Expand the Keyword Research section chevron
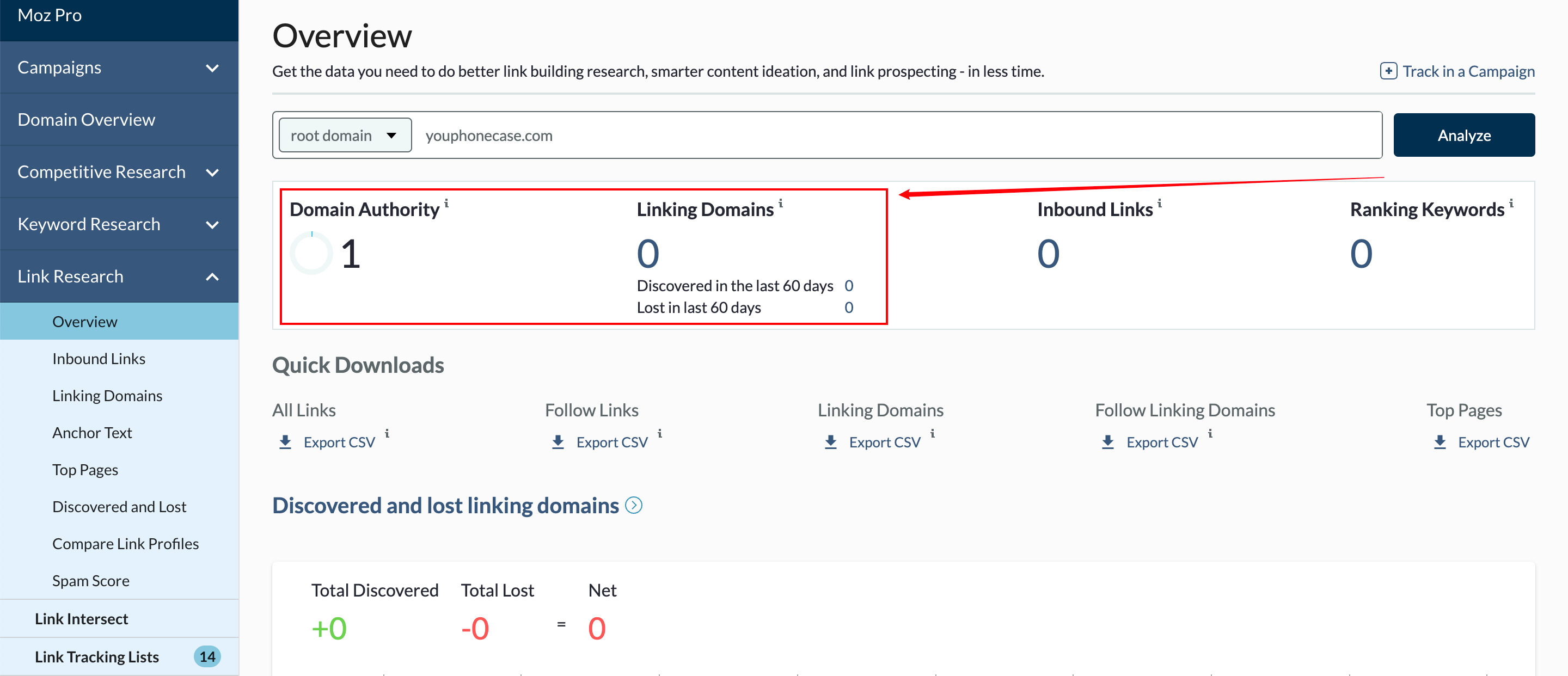Viewport: 1568px width, 676px height. pos(212,225)
